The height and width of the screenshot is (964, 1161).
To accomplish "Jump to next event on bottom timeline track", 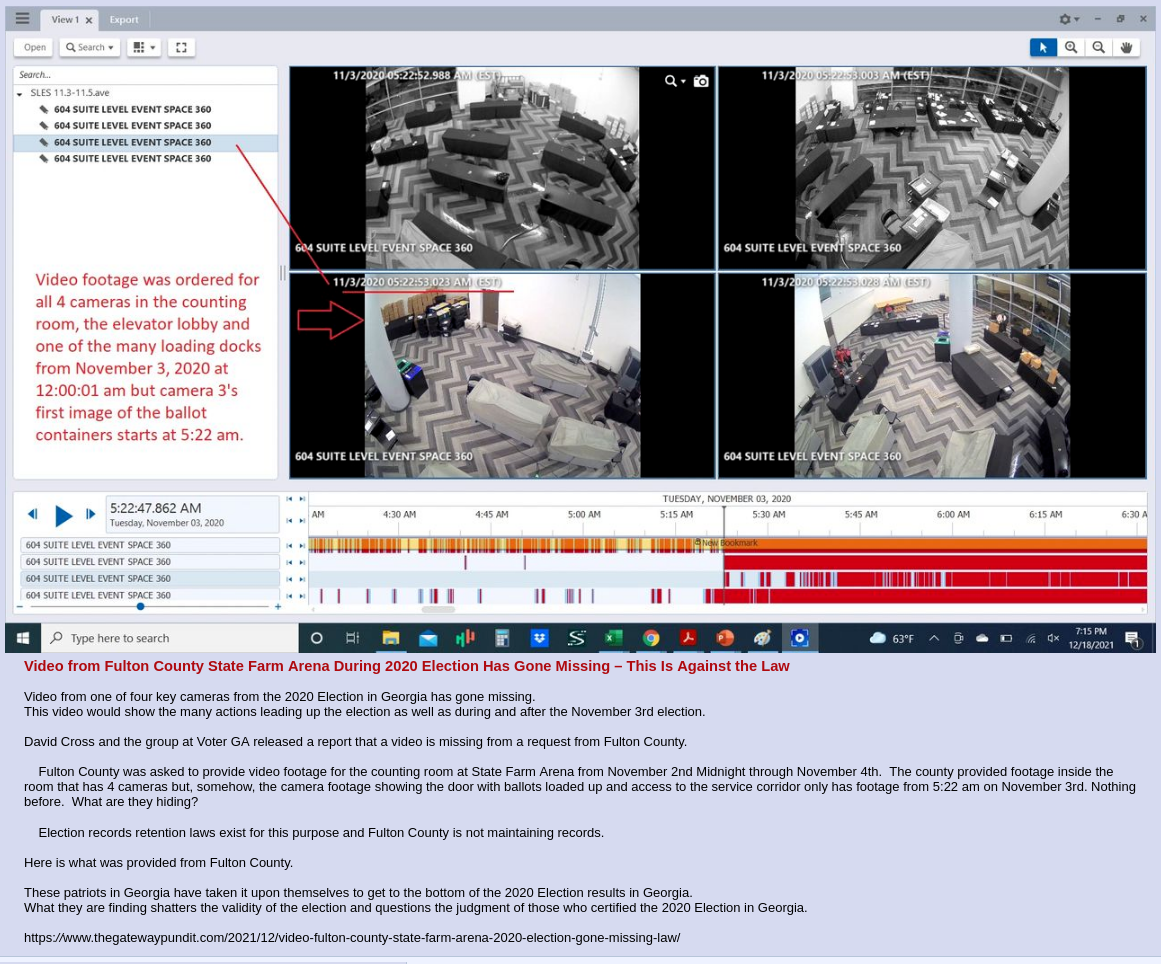I will pos(302,596).
